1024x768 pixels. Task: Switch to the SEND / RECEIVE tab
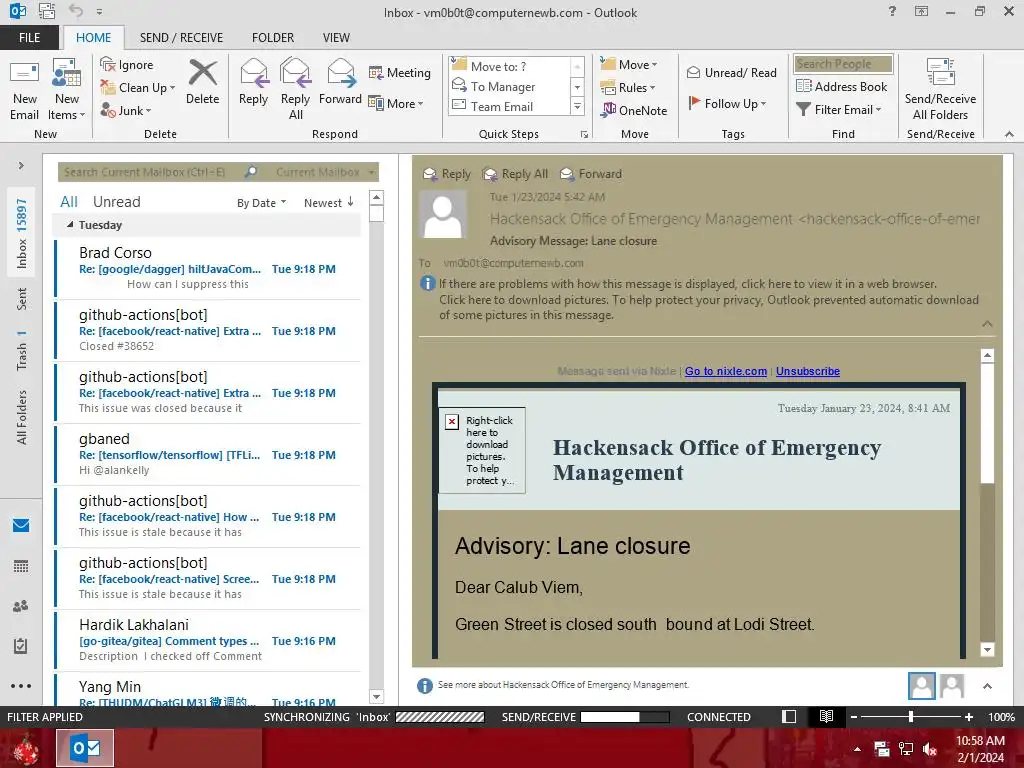pyautogui.click(x=181, y=38)
